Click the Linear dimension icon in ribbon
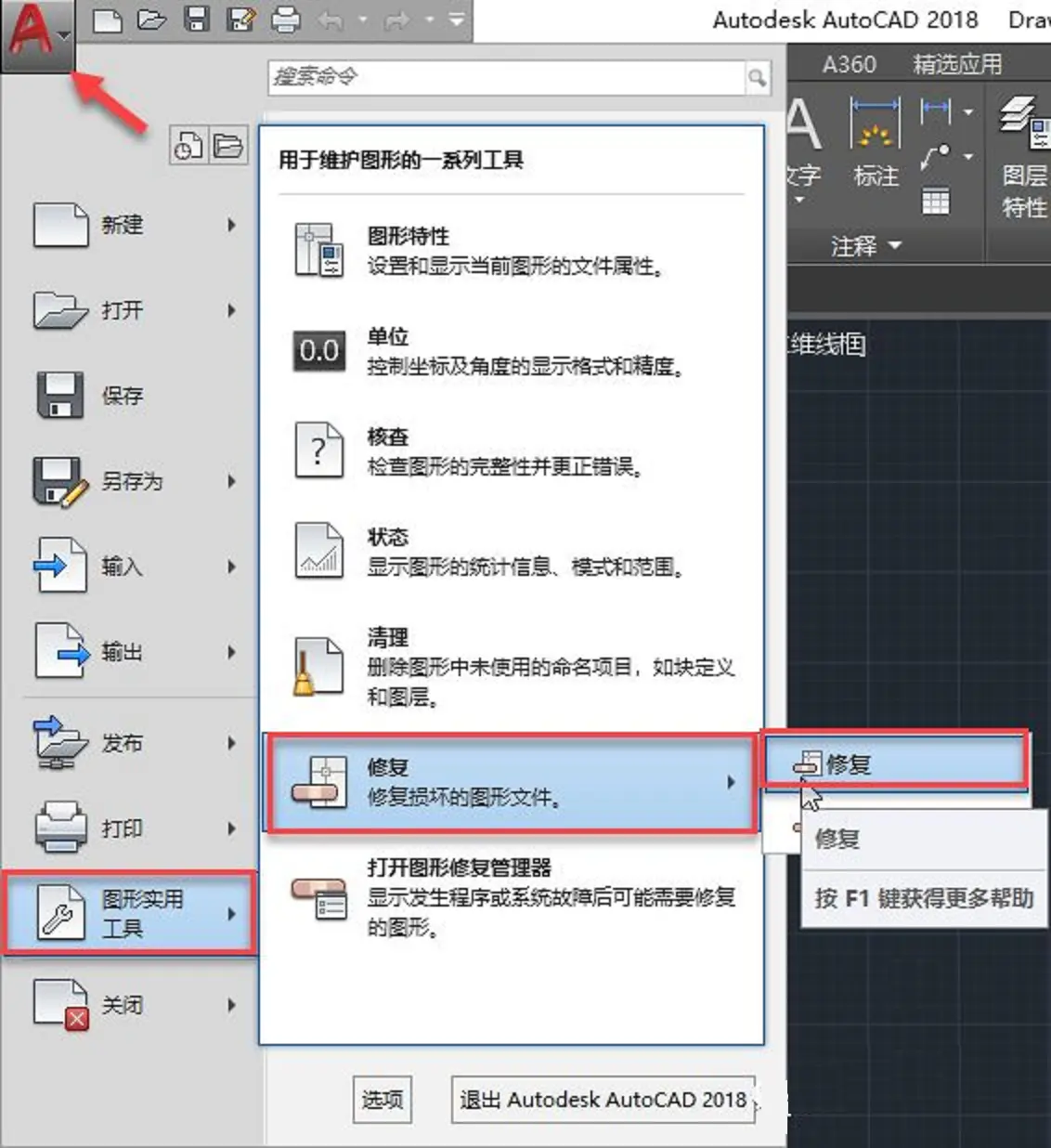1051x1148 pixels. click(935, 112)
